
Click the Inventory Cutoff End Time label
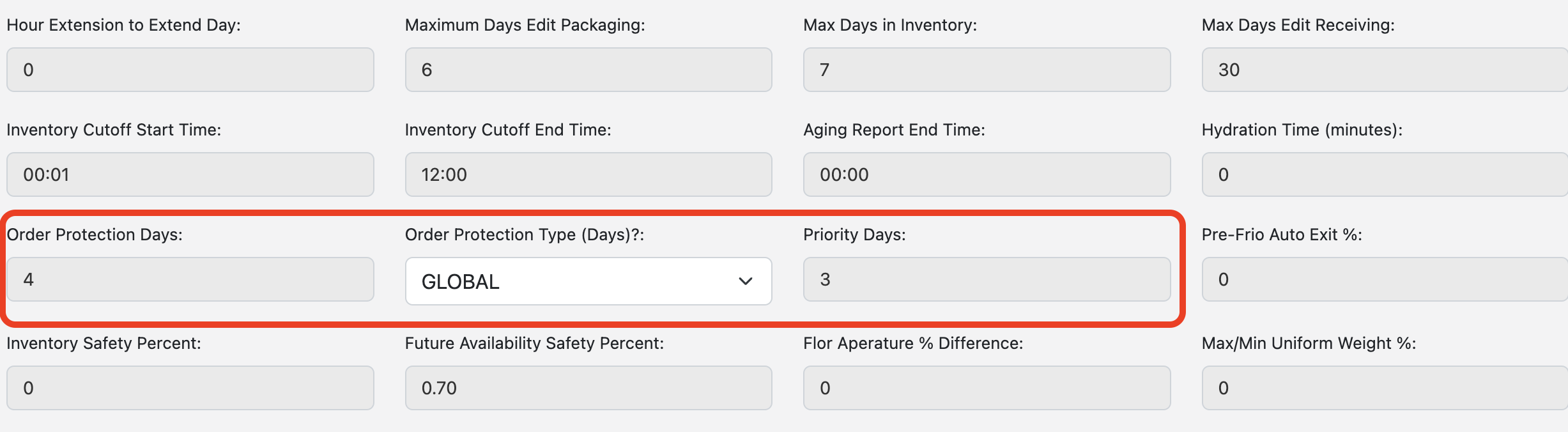(x=507, y=130)
